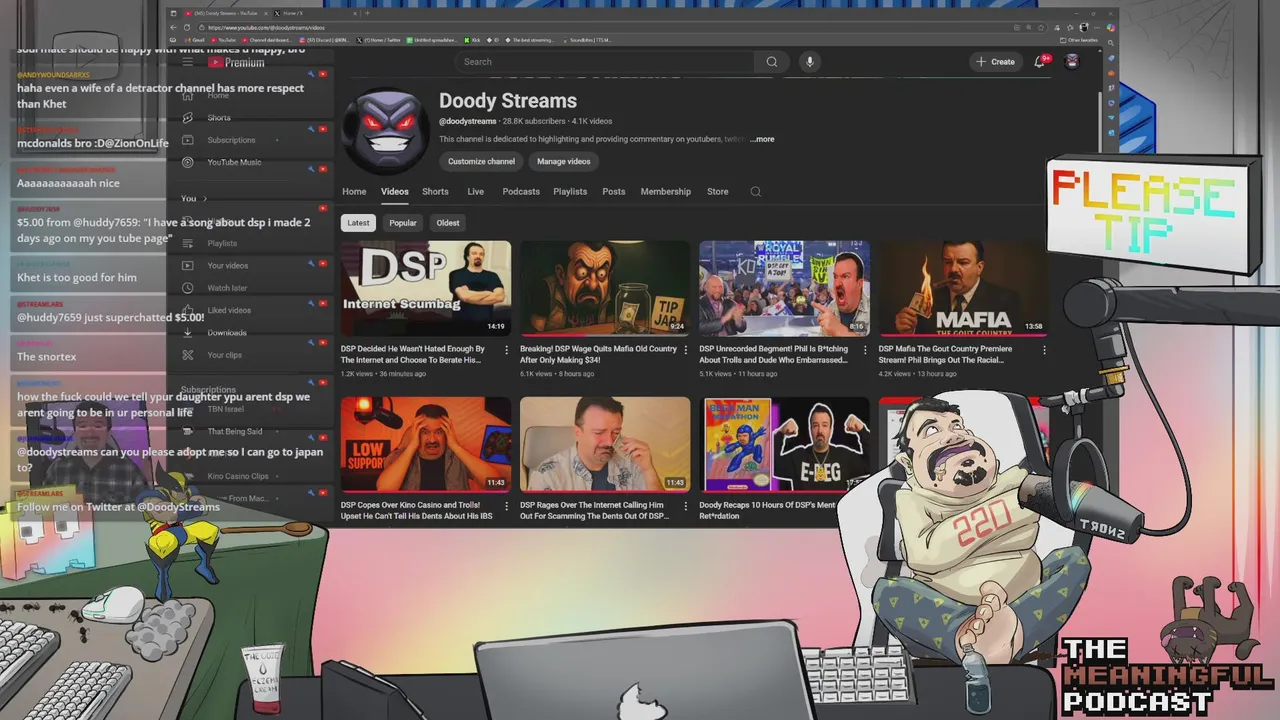Click the browser address bar URL

267,27
